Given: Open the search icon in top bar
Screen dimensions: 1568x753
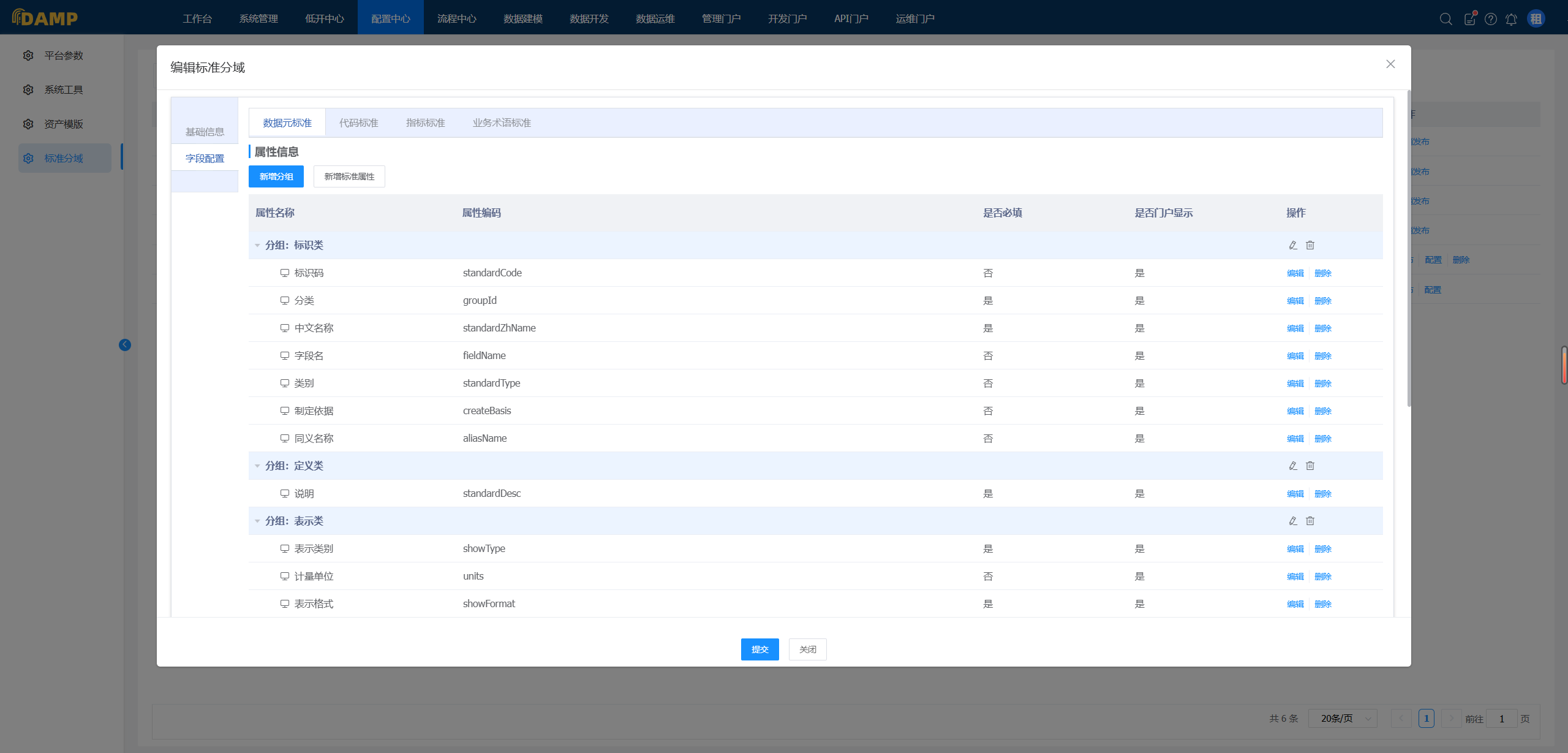Looking at the screenshot, I should [x=1445, y=19].
